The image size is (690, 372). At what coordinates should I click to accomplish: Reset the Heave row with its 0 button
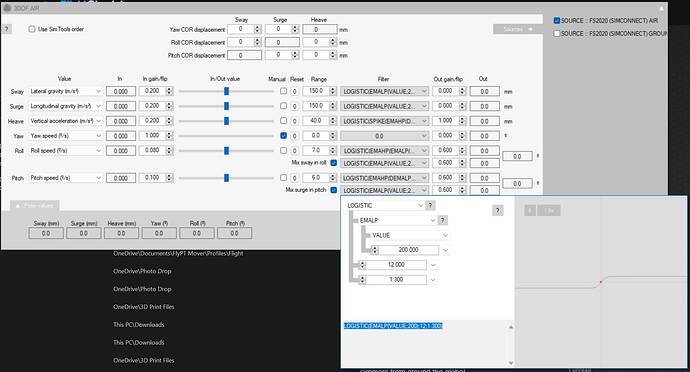tap(294, 121)
